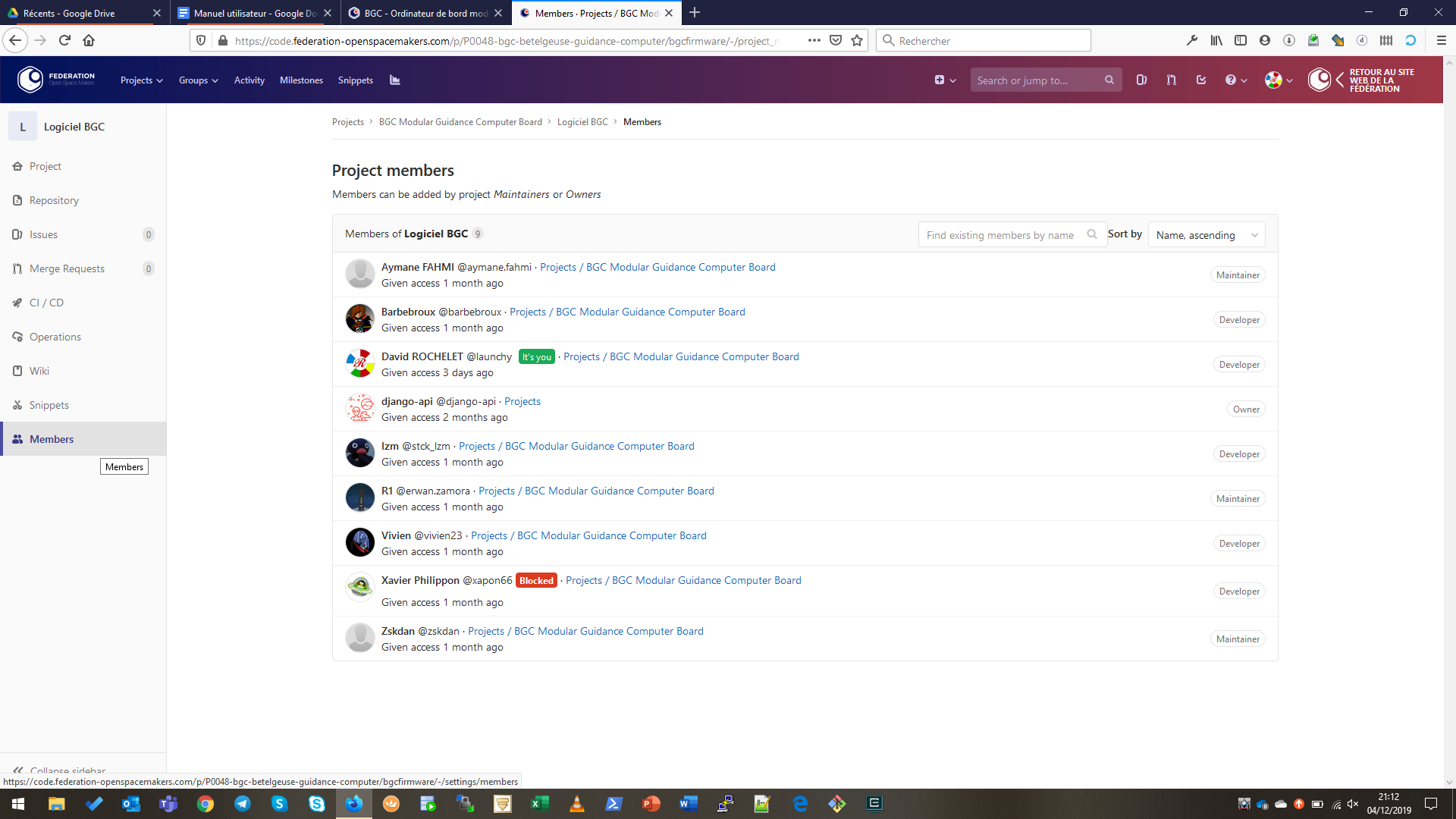Go to Activity in top menu
Viewport: 1456px width, 819px height.
click(x=249, y=80)
